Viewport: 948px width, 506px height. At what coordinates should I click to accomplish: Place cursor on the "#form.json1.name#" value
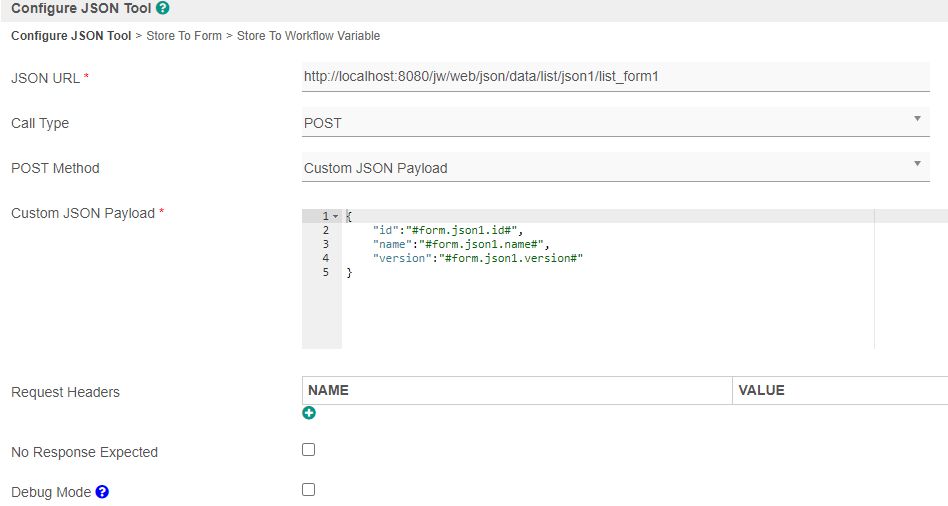pos(482,244)
